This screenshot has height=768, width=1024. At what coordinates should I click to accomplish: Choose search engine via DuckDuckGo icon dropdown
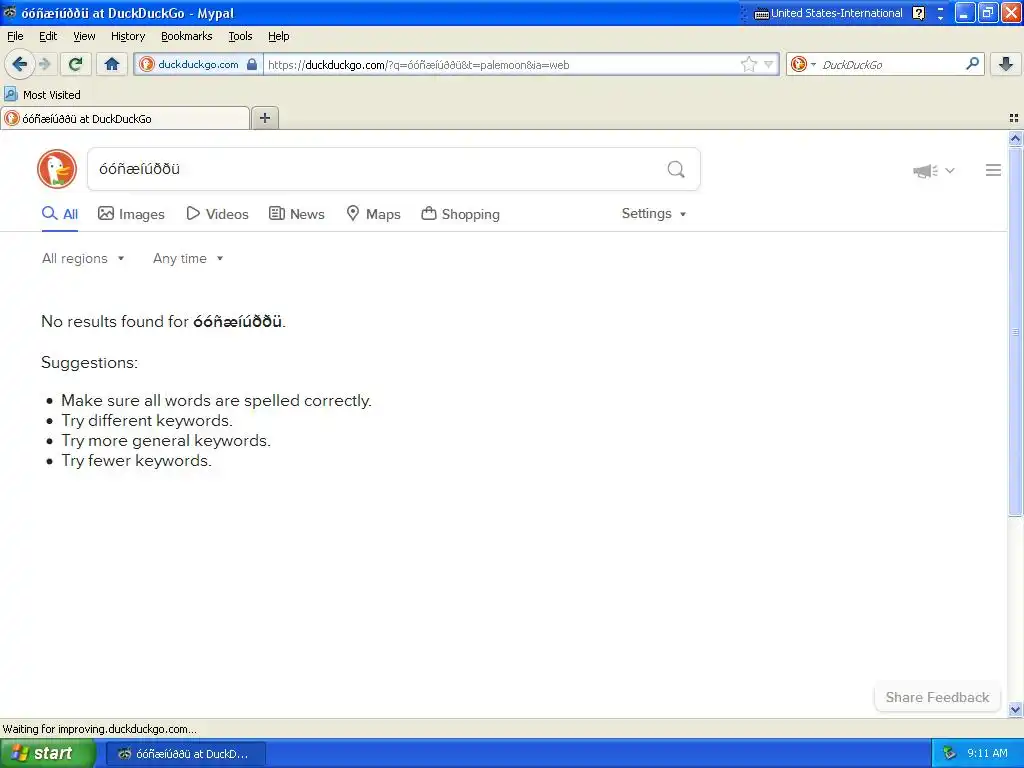(x=803, y=64)
